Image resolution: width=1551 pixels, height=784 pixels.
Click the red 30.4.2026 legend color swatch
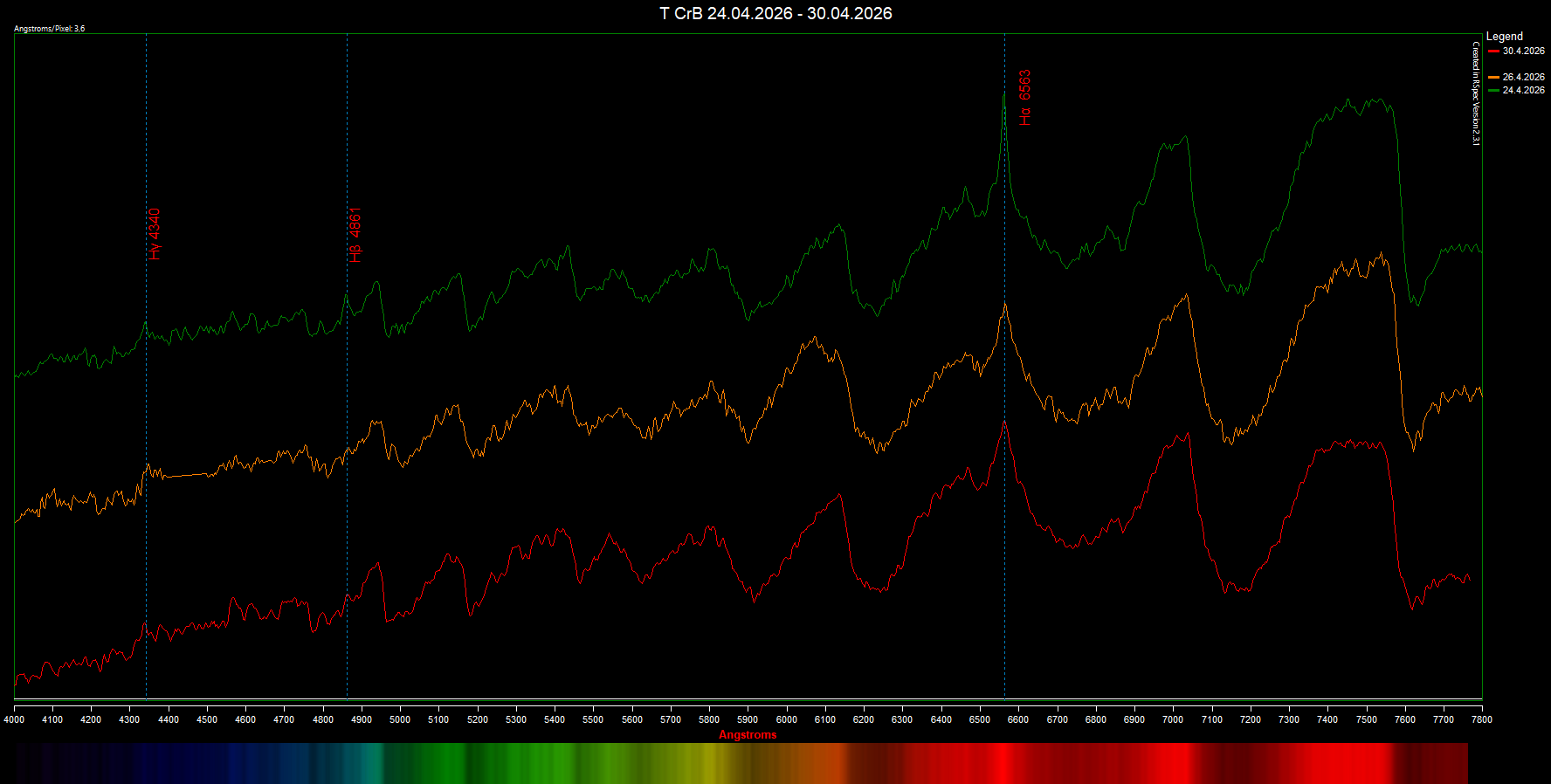coord(1493,52)
